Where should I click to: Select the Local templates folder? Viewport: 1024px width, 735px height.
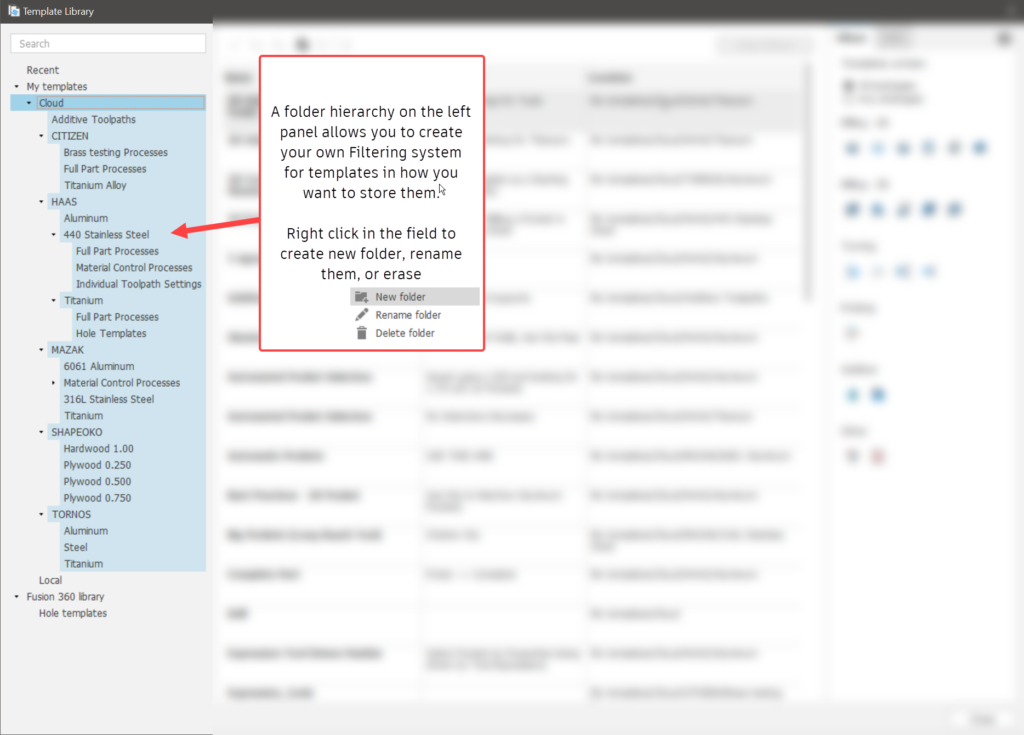click(x=50, y=580)
